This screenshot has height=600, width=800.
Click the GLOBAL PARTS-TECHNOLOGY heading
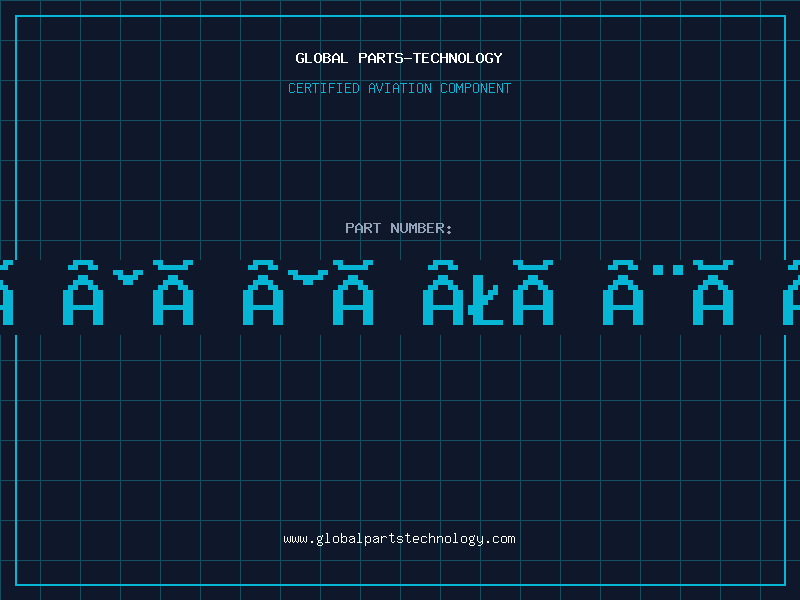click(x=399, y=58)
